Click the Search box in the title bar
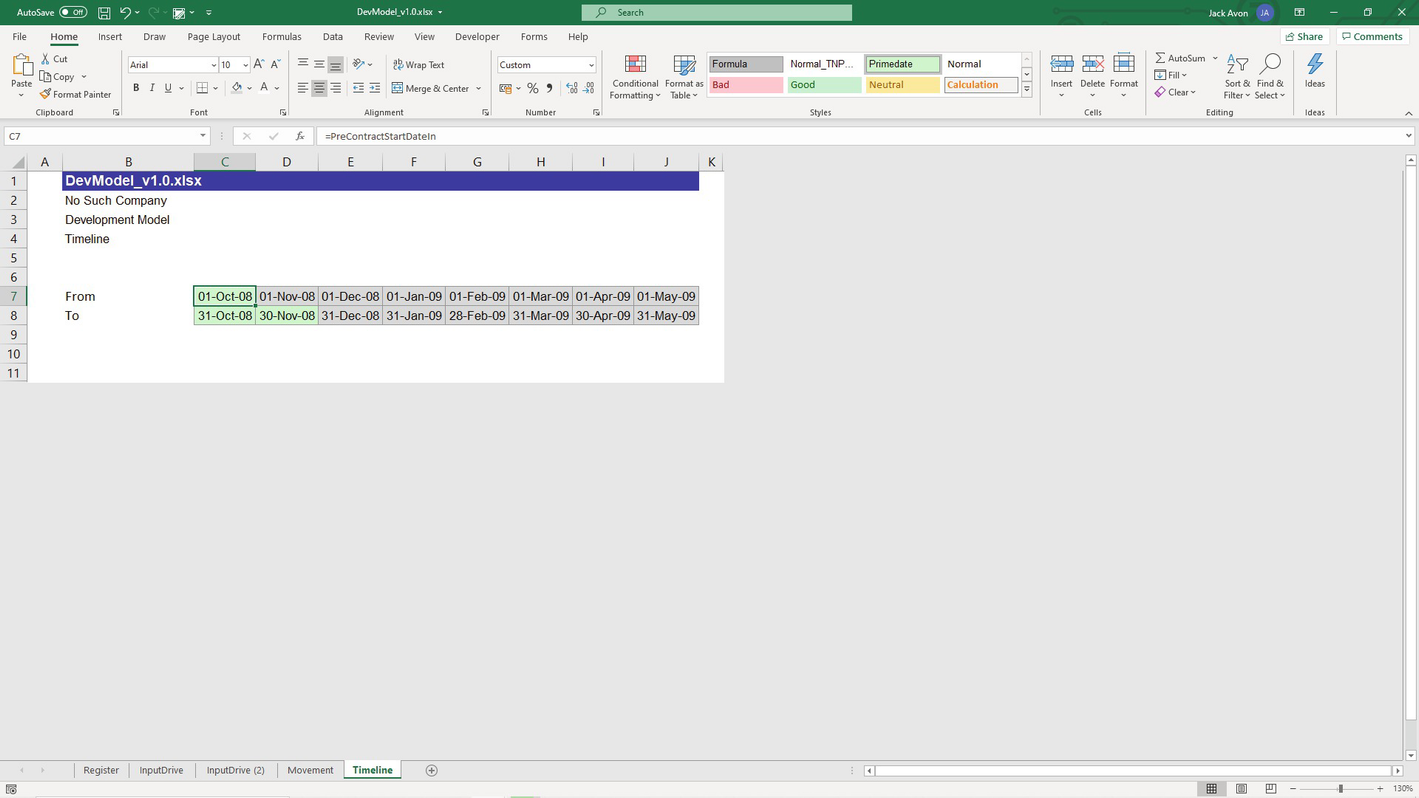The height and width of the screenshot is (798, 1419). pyautogui.click(x=717, y=13)
